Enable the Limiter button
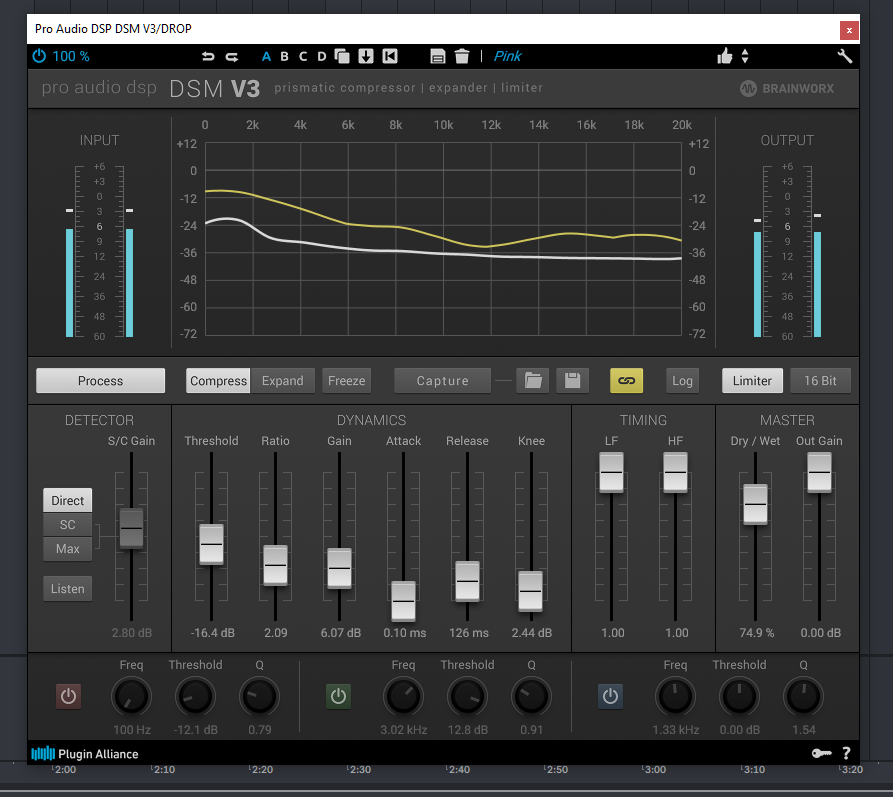 [752, 381]
